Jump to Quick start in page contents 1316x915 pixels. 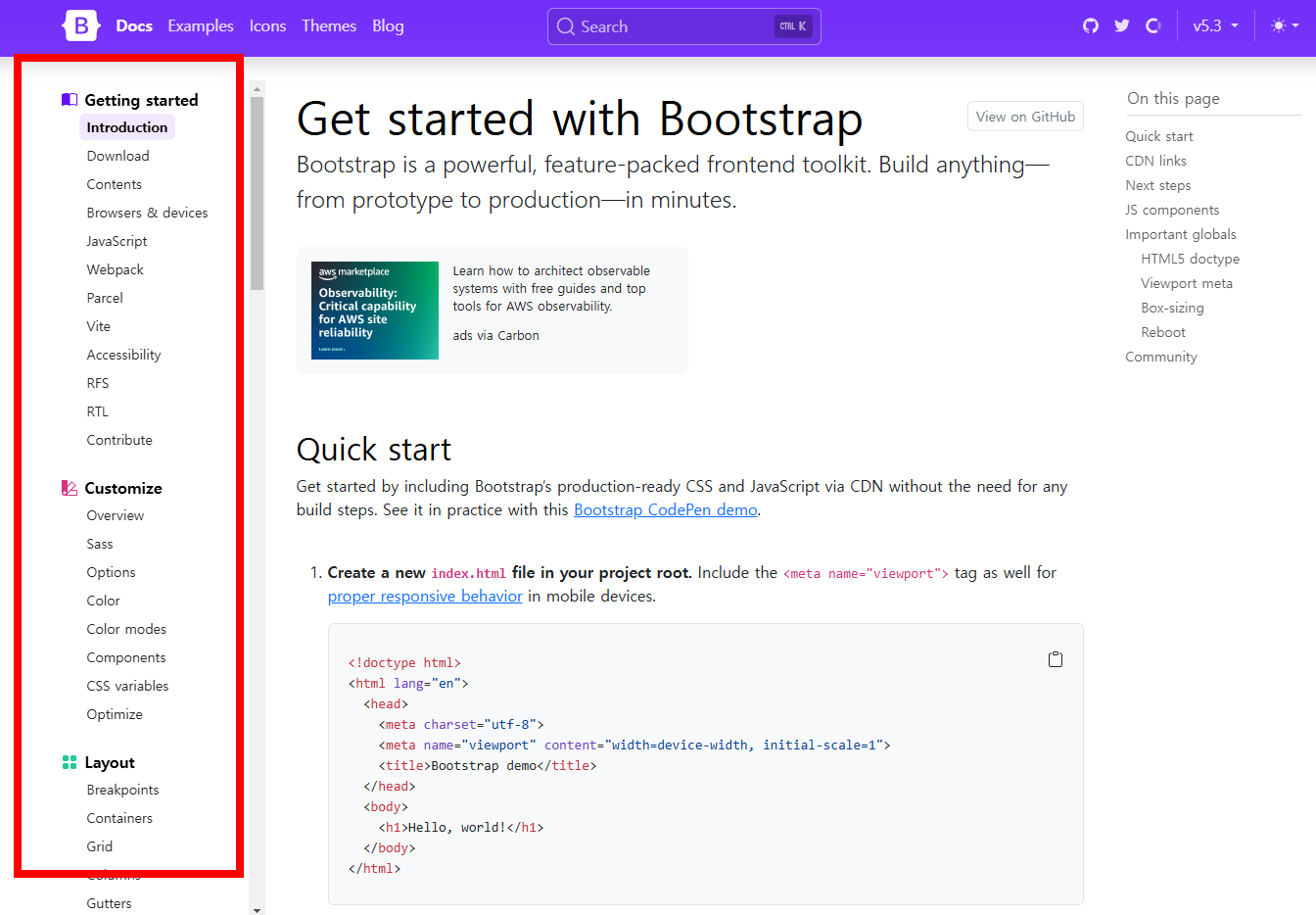point(1158,136)
